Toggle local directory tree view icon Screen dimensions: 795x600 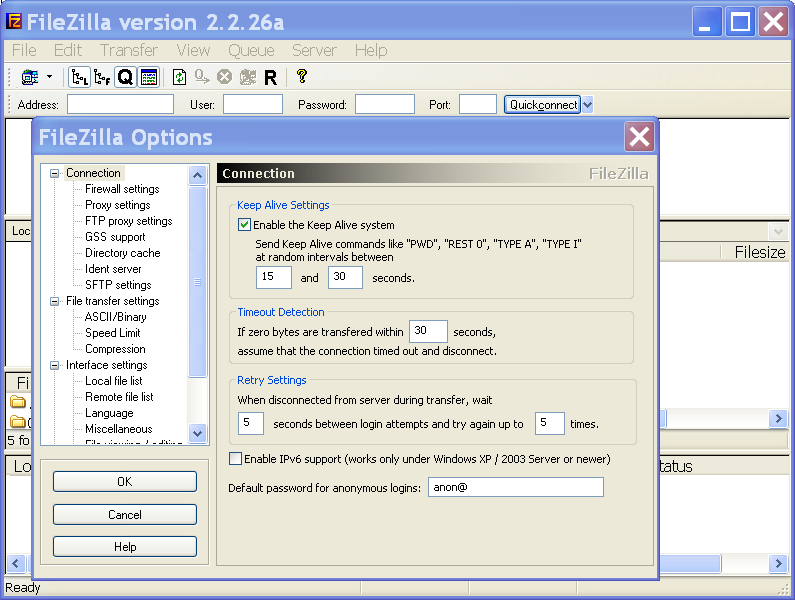coord(80,77)
